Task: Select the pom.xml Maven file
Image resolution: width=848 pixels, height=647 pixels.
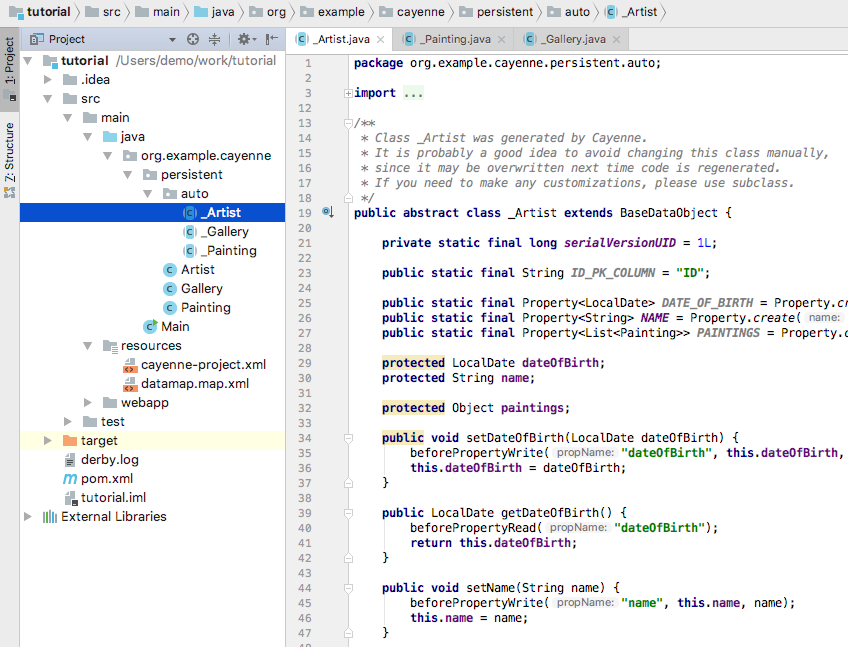Action: click(x=106, y=478)
